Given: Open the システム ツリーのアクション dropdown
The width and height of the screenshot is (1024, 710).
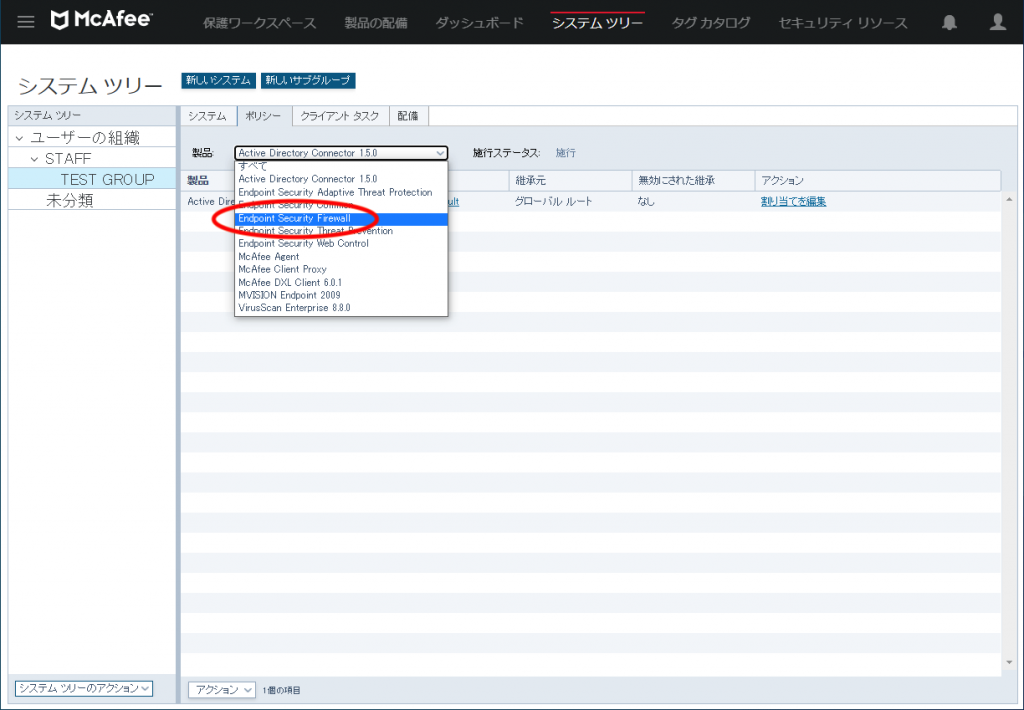Looking at the screenshot, I should [84, 688].
